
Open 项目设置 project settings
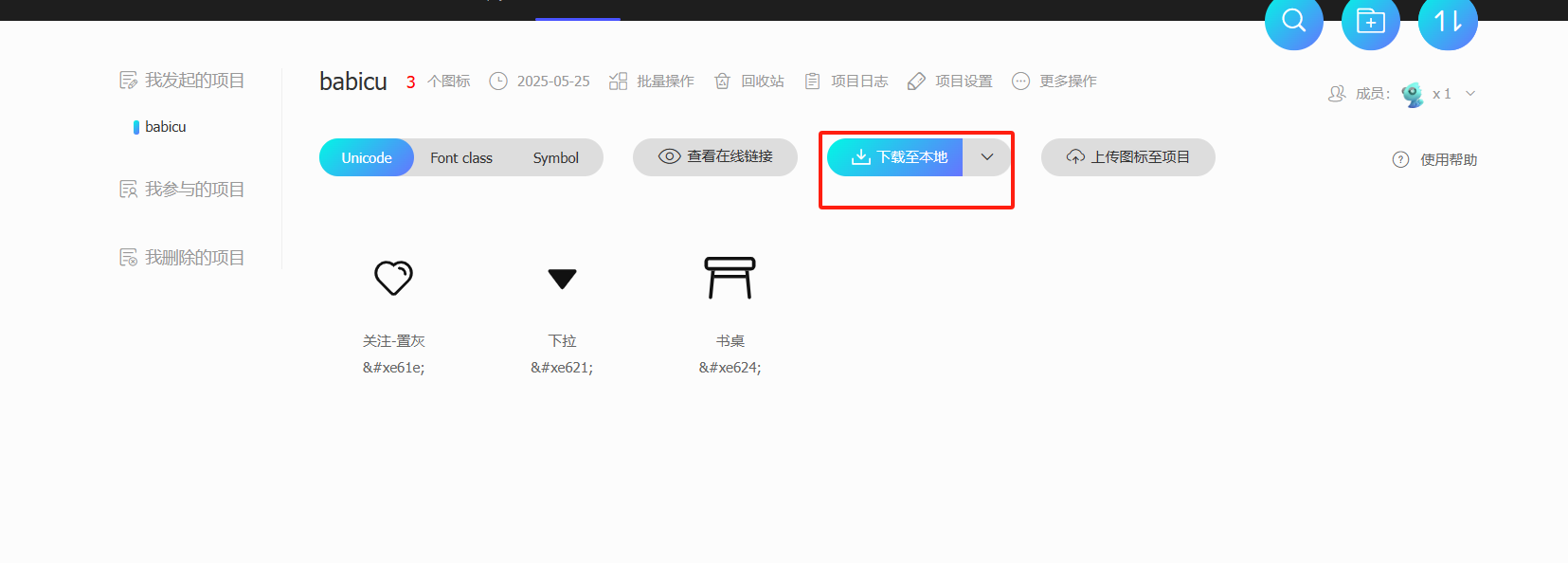(x=950, y=82)
